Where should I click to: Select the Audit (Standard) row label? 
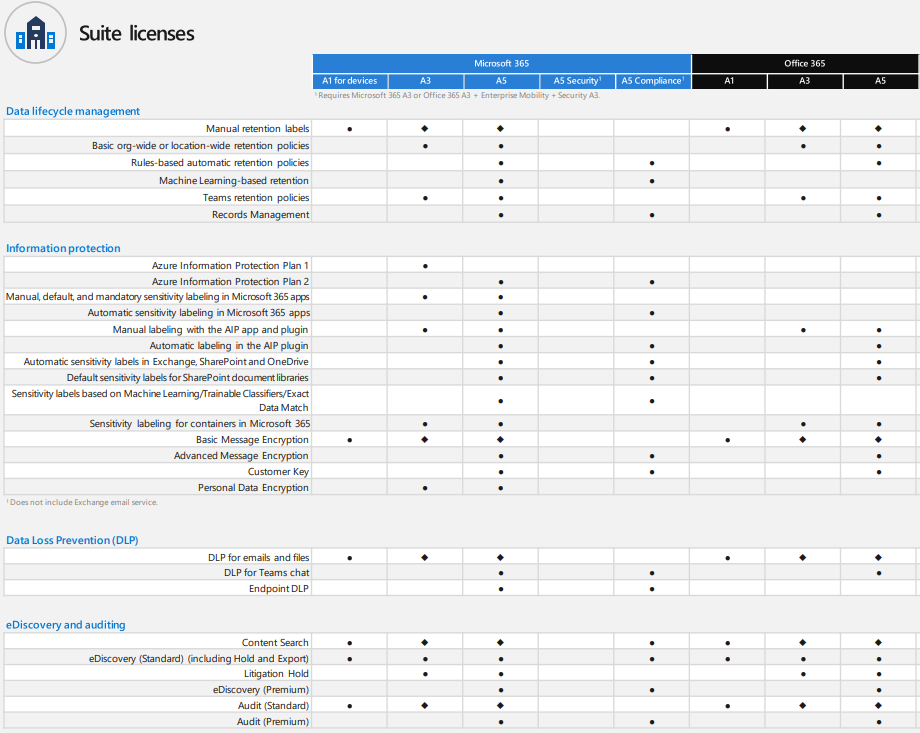(273, 705)
